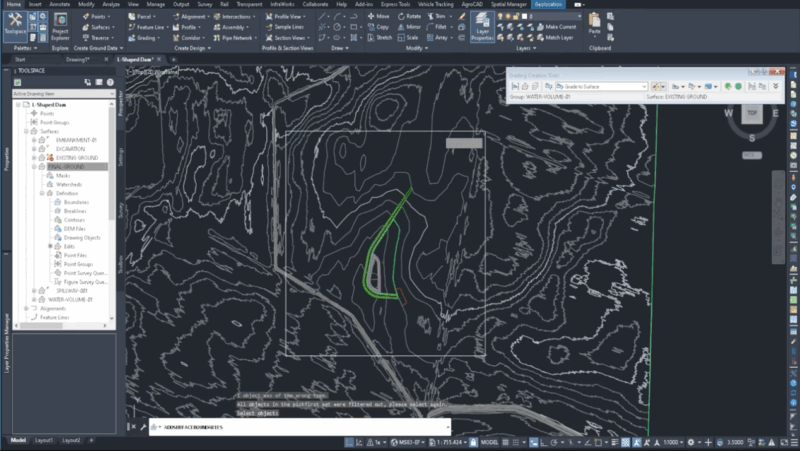Select the Scale tool
The width and height of the screenshot is (800, 451).
coord(408,38)
